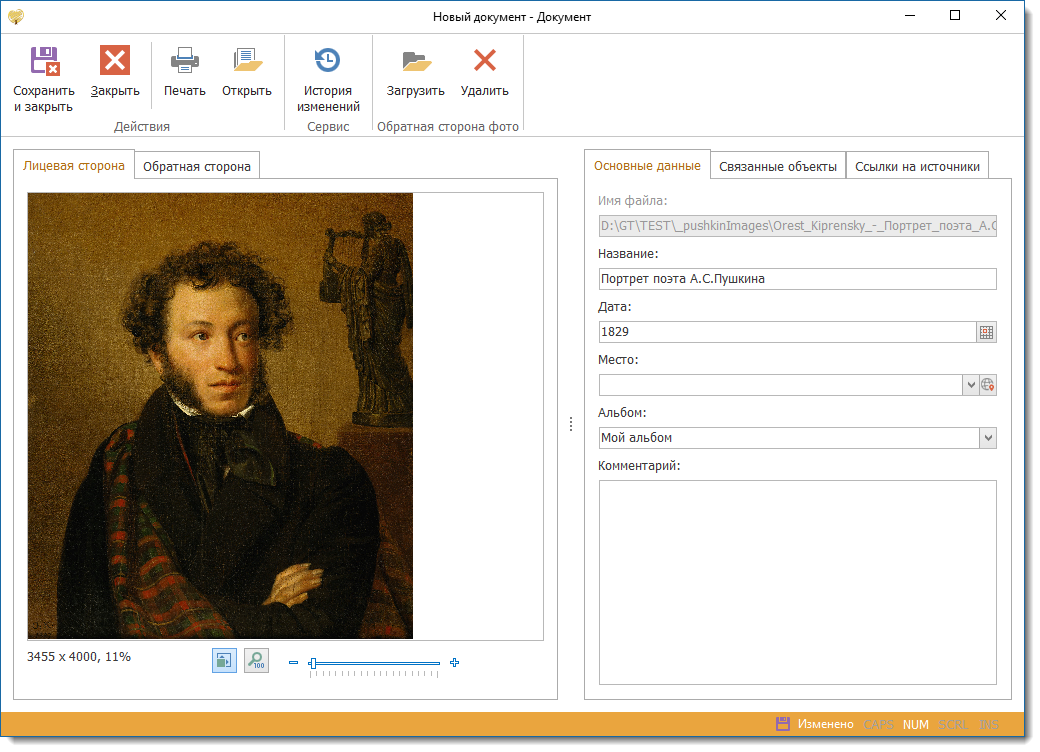Open the Связанные объекты tab

tap(778, 167)
